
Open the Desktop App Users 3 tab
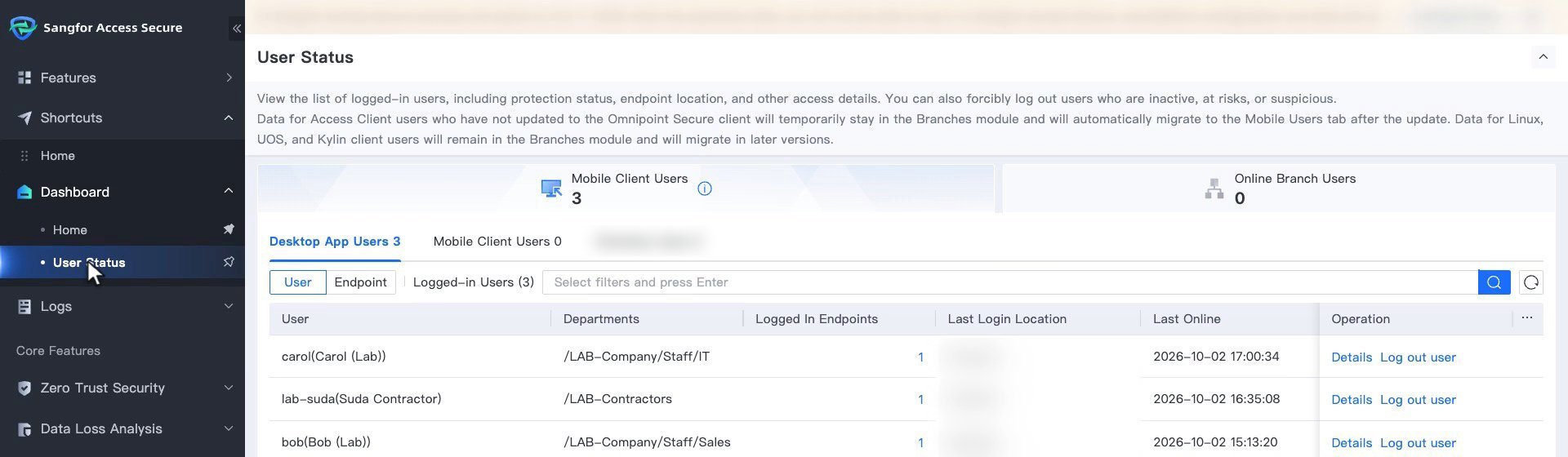[335, 242]
